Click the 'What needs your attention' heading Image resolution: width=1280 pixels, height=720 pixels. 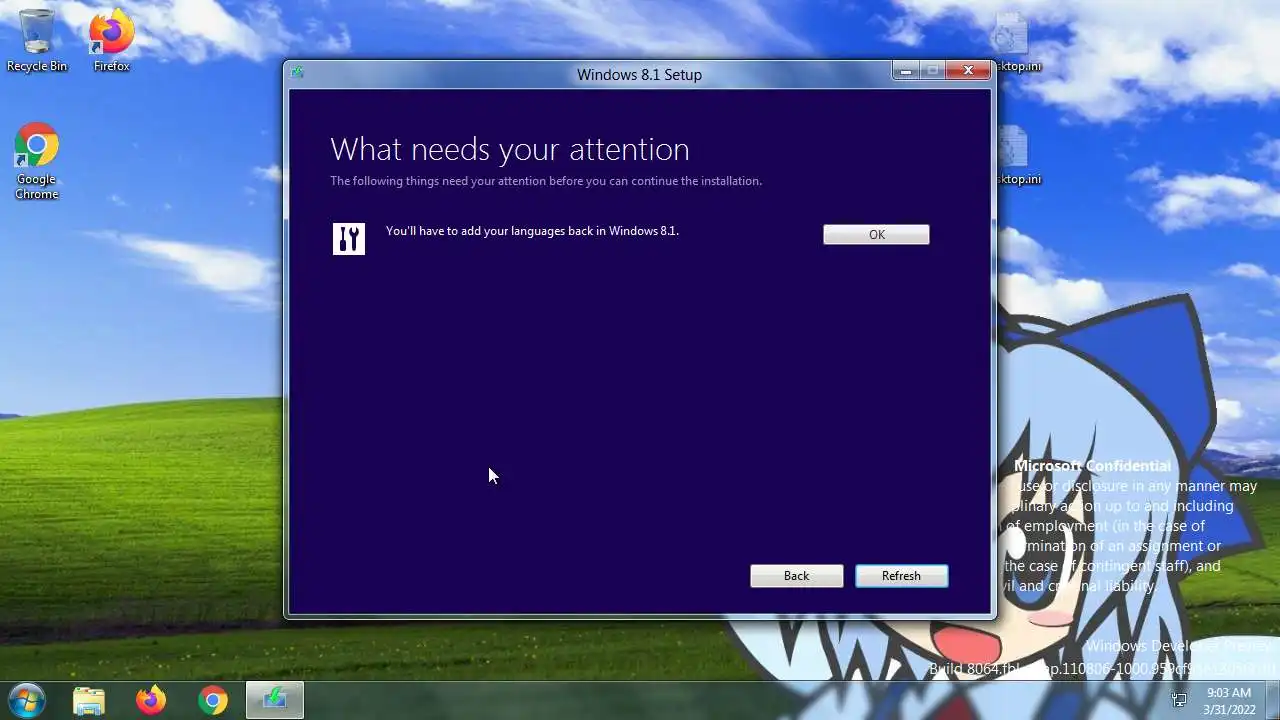(x=510, y=149)
